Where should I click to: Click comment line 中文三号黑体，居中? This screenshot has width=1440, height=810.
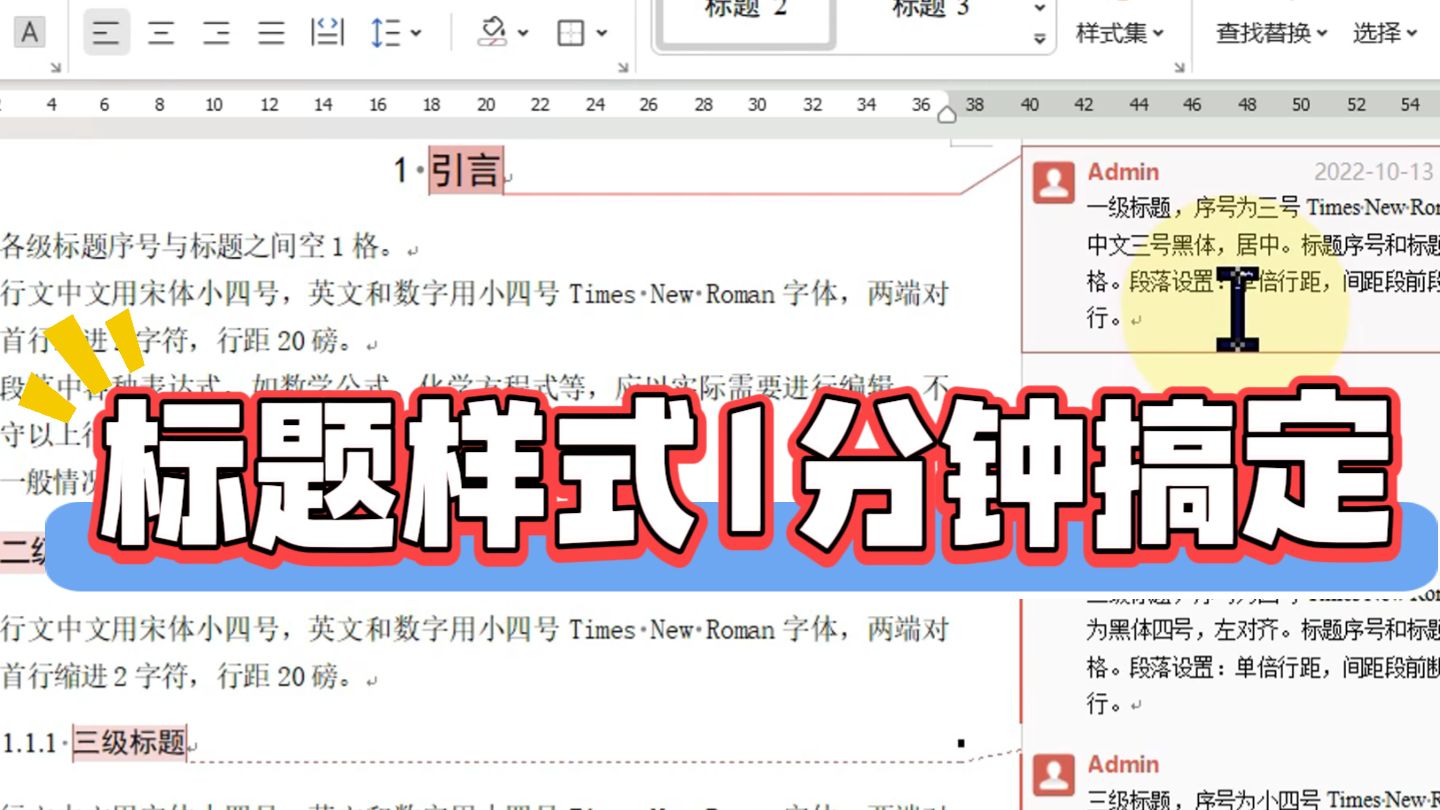pos(1189,245)
